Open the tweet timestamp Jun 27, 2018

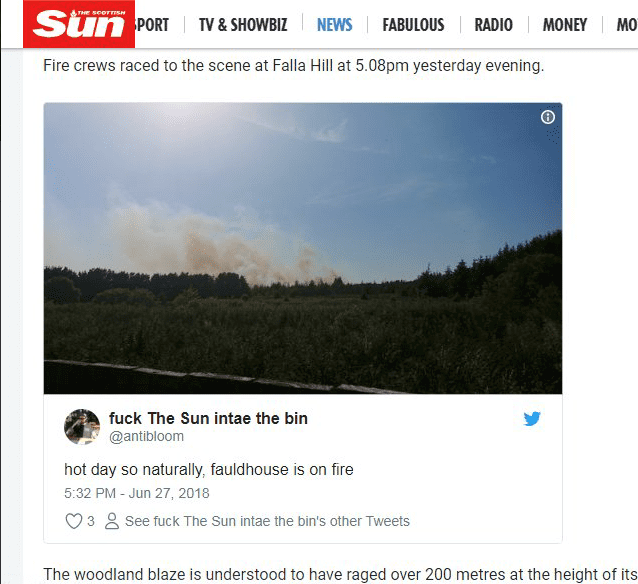[137, 493]
